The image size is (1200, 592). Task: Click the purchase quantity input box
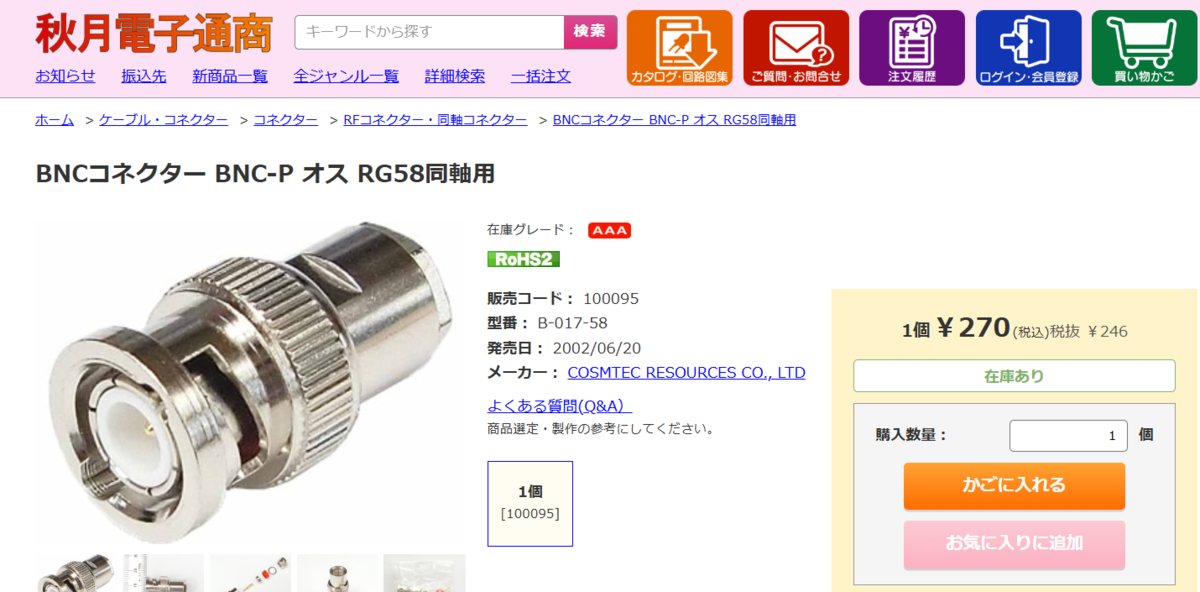(x=1068, y=436)
